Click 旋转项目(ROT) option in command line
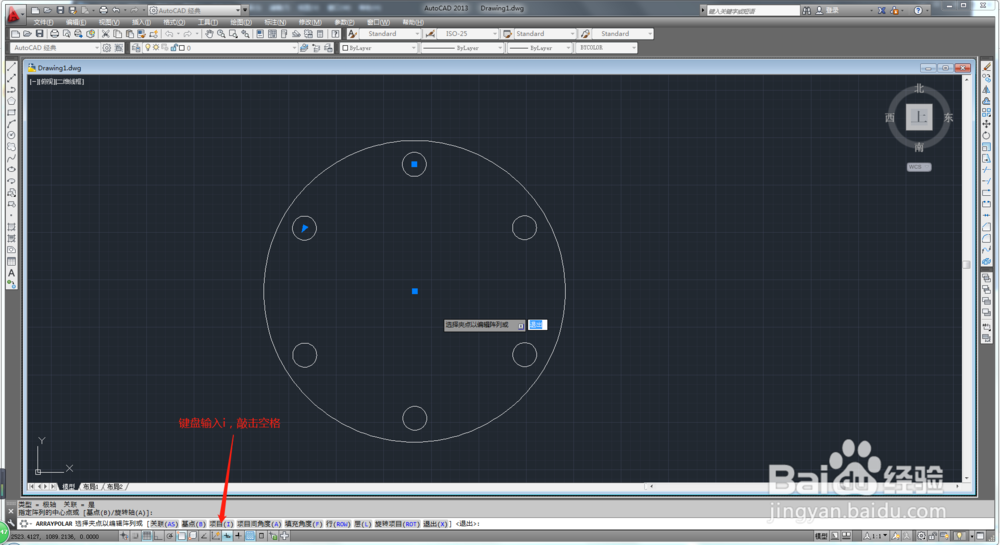This screenshot has width=1000, height=545. click(397, 524)
